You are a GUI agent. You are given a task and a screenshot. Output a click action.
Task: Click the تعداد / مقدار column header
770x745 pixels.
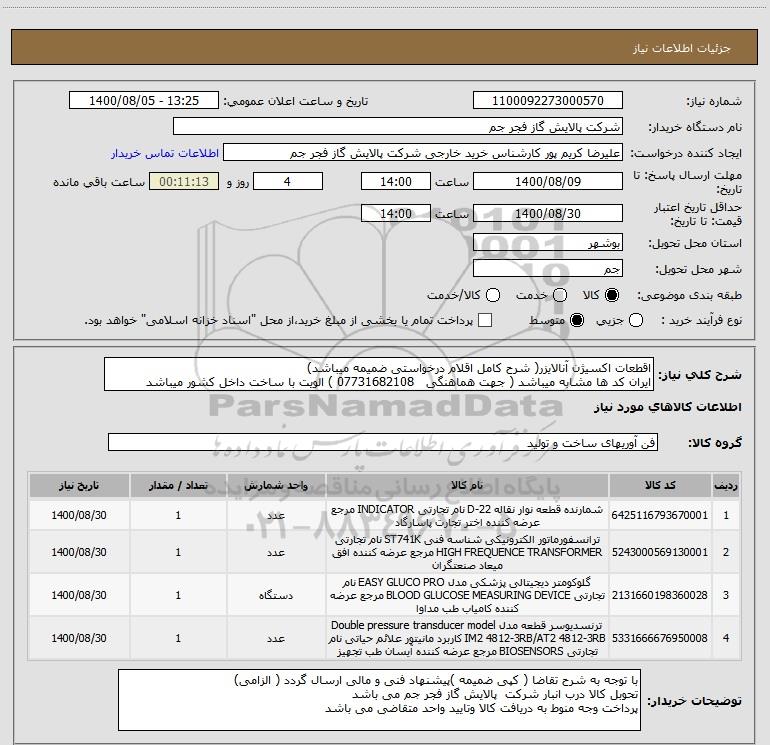[x=178, y=486]
